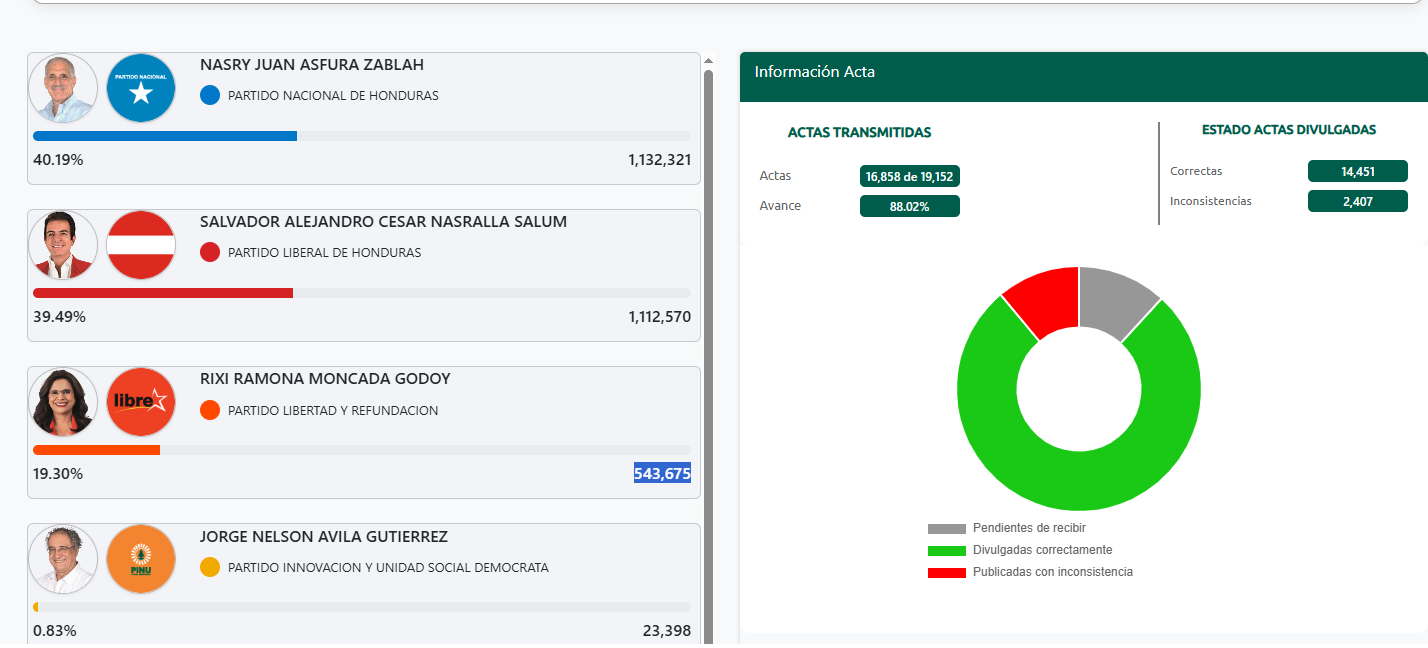The image size is (1428, 648).
Task: Click the Libre party logo
Action: coord(141,402)
